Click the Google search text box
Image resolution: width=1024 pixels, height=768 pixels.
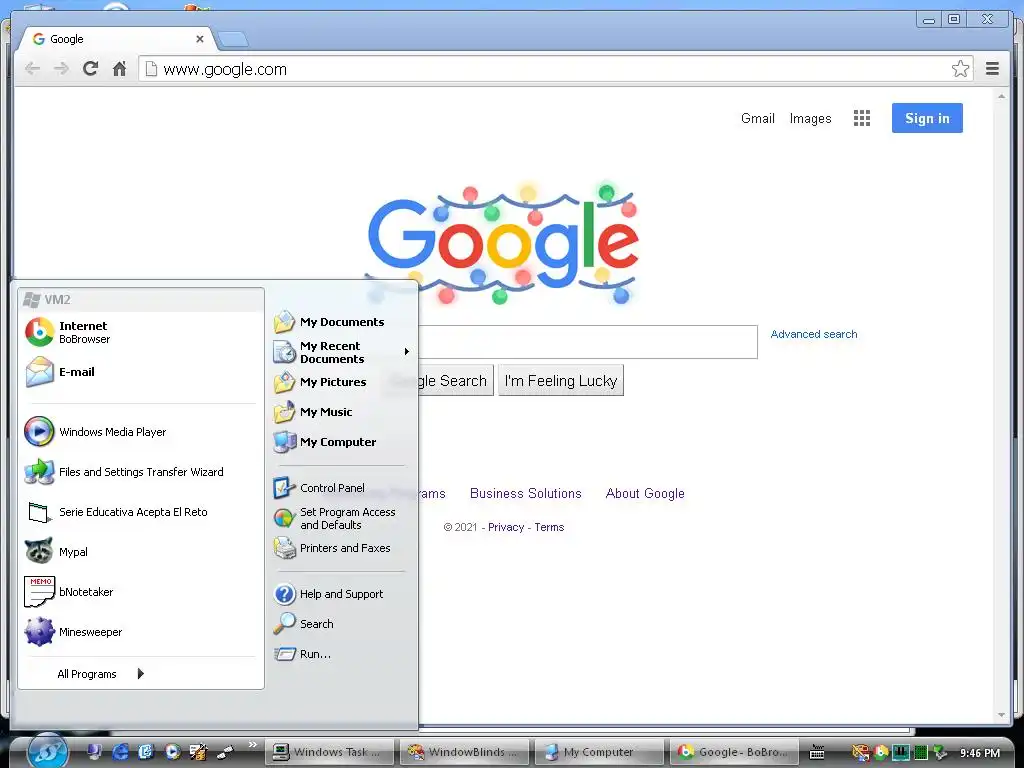point(588,342)
